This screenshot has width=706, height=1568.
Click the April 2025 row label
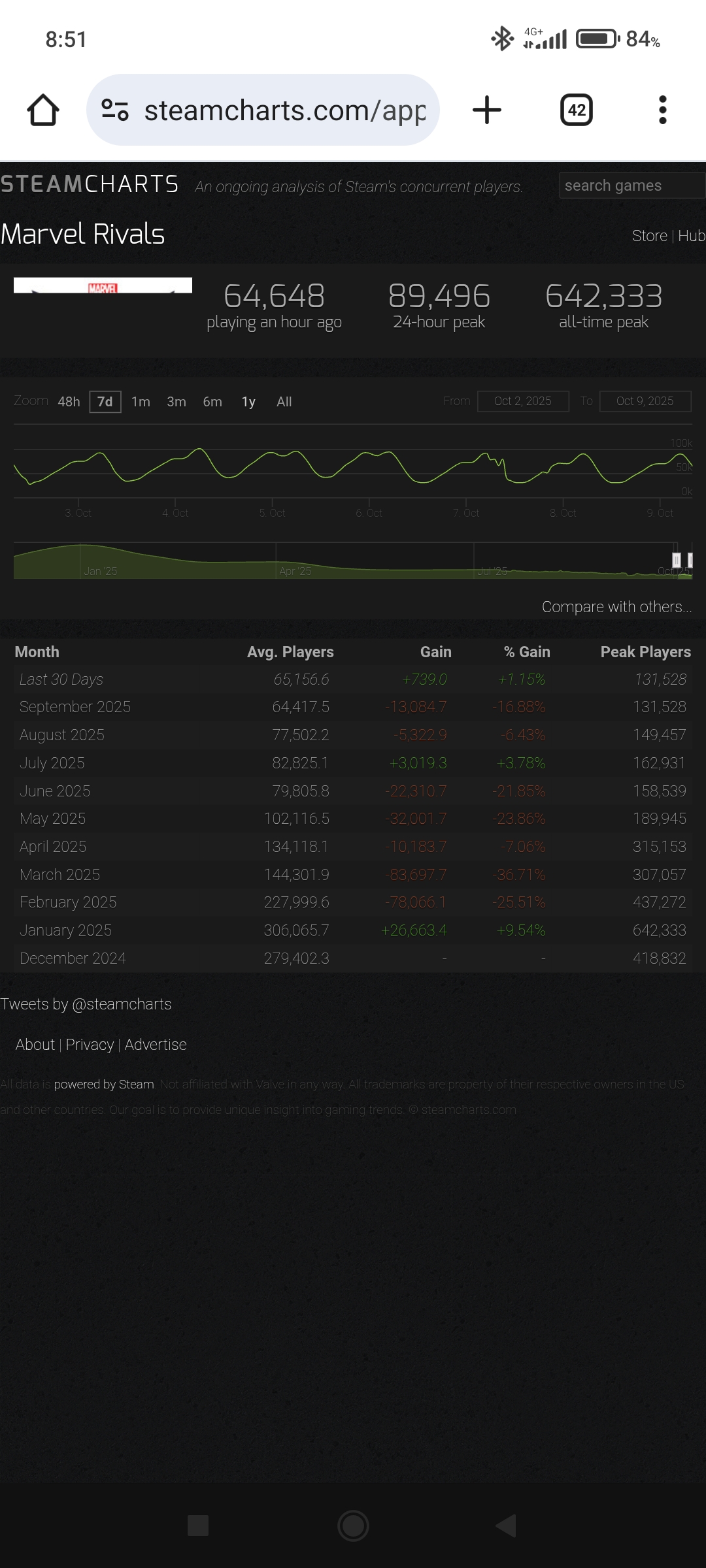tap(53, 847)
